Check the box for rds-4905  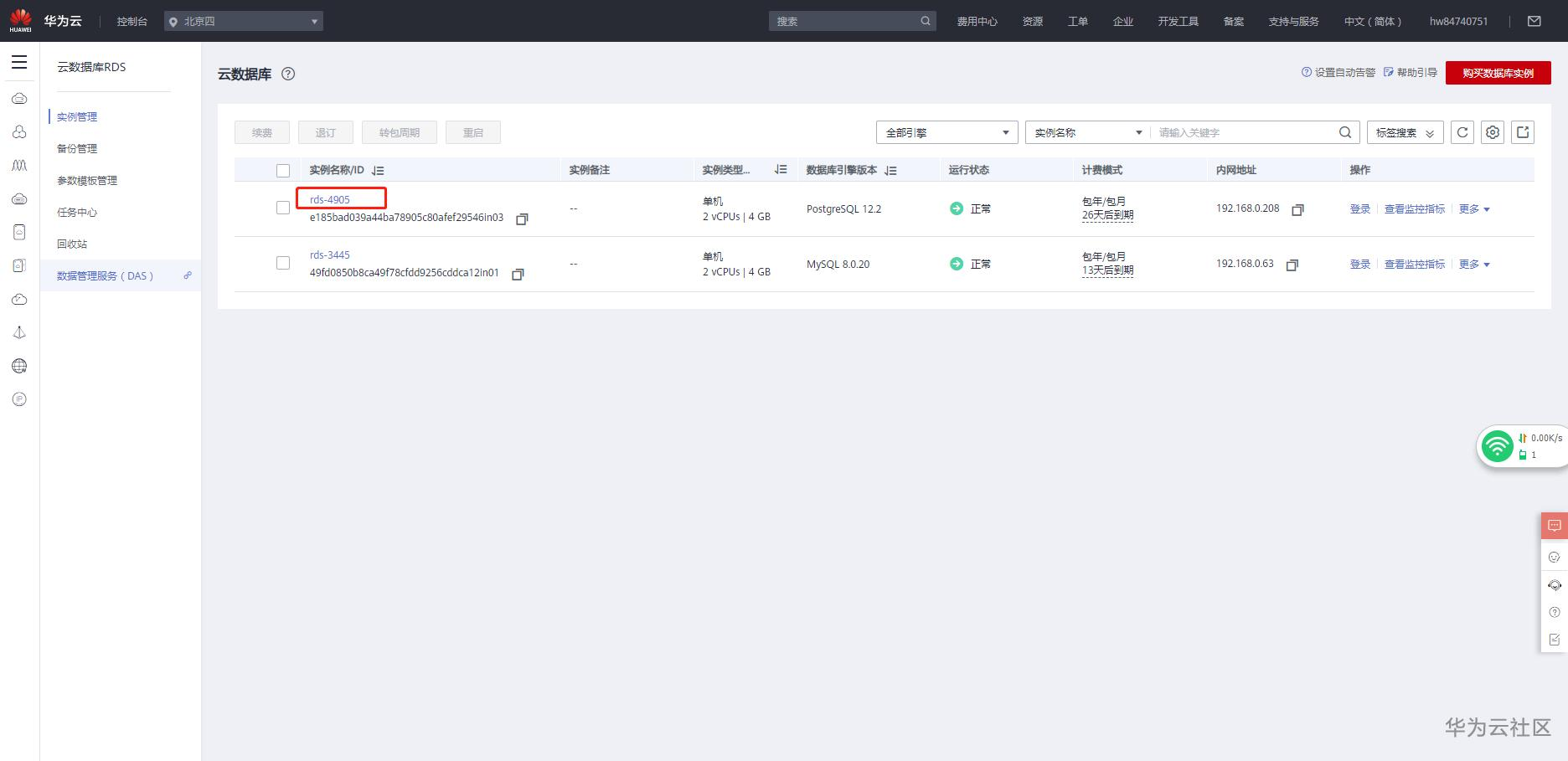pyautogui.click(x=283, y=208)
